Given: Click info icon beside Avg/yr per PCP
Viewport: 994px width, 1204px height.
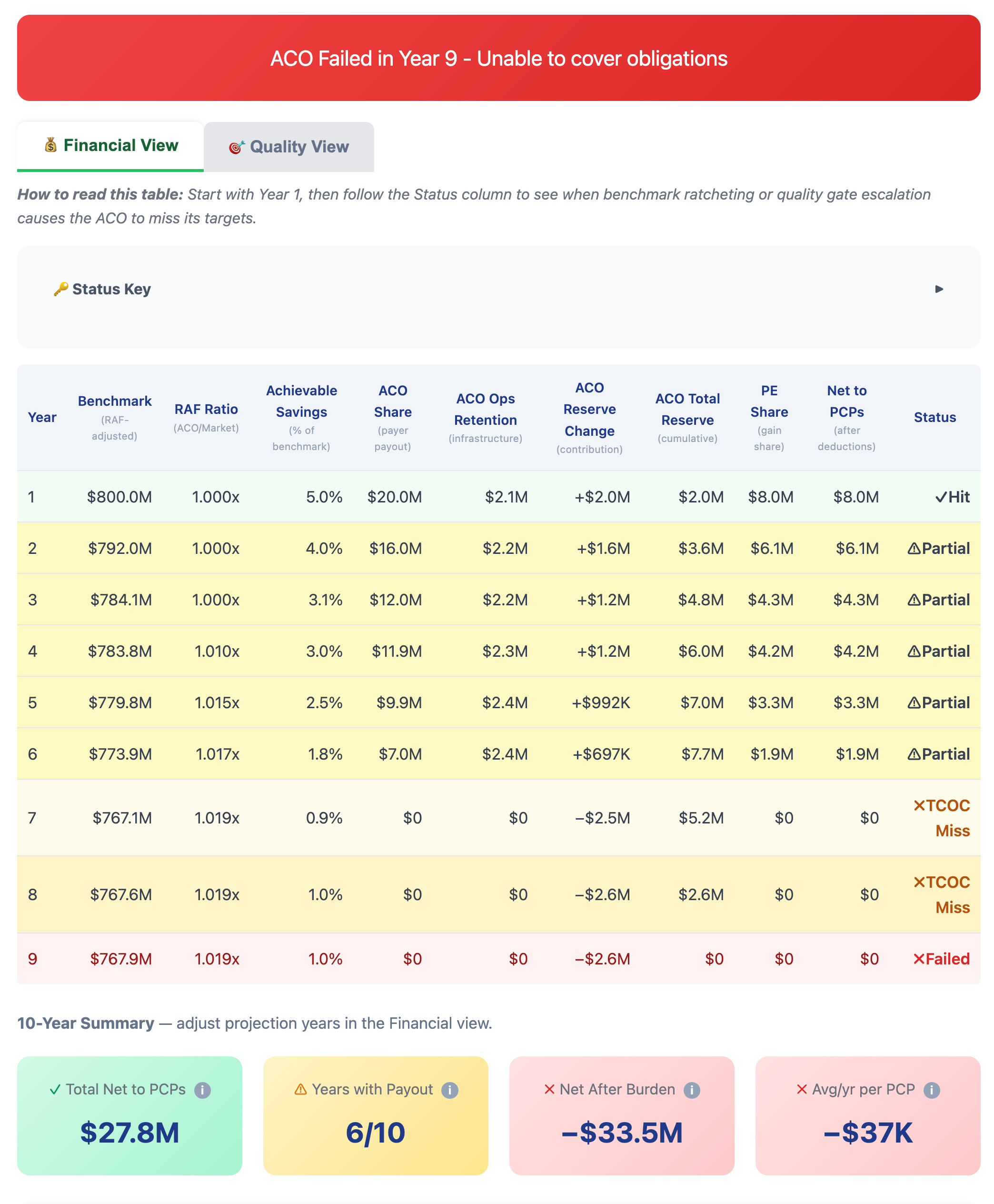Looking at the screenshot, I should (x=932, y=1090).
